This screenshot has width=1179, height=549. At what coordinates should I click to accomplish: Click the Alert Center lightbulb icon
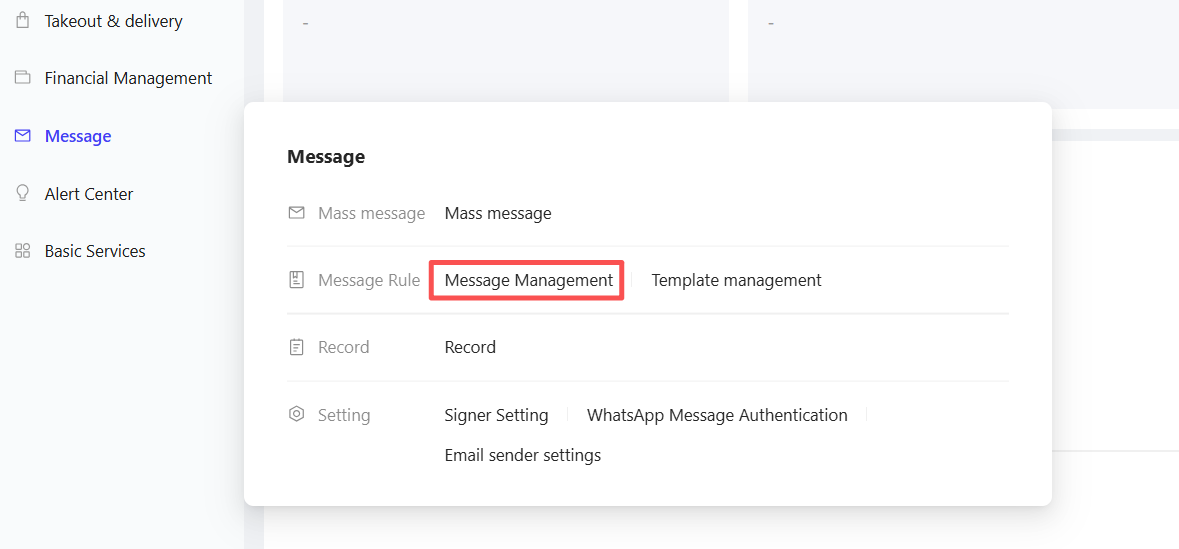[23, 193]
